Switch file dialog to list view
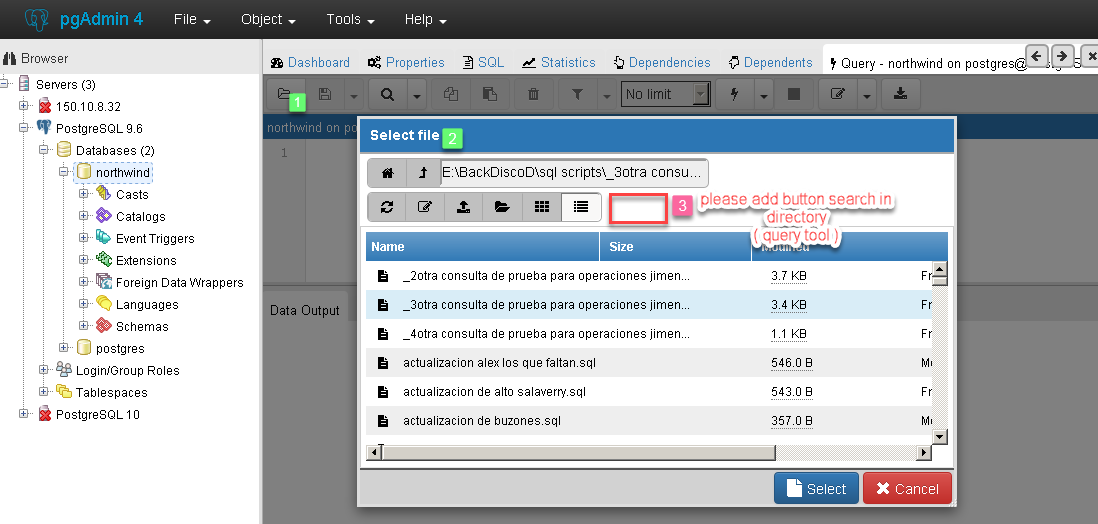Image resolution: width=1098 pixels, height=524 pixels. [581, 207]
